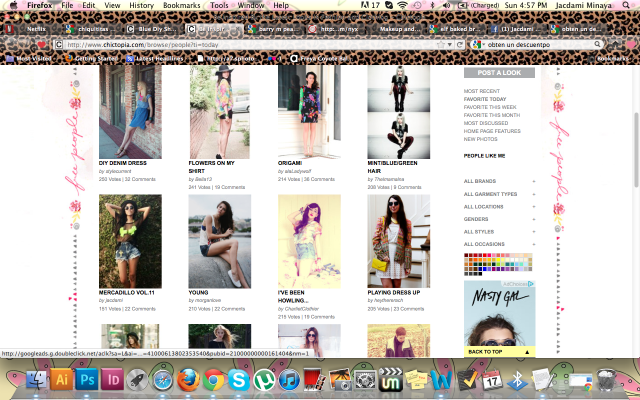Screen dimensions: 640x400
Task: Click the Most Visited bookmark
Action: coord(29,59)
